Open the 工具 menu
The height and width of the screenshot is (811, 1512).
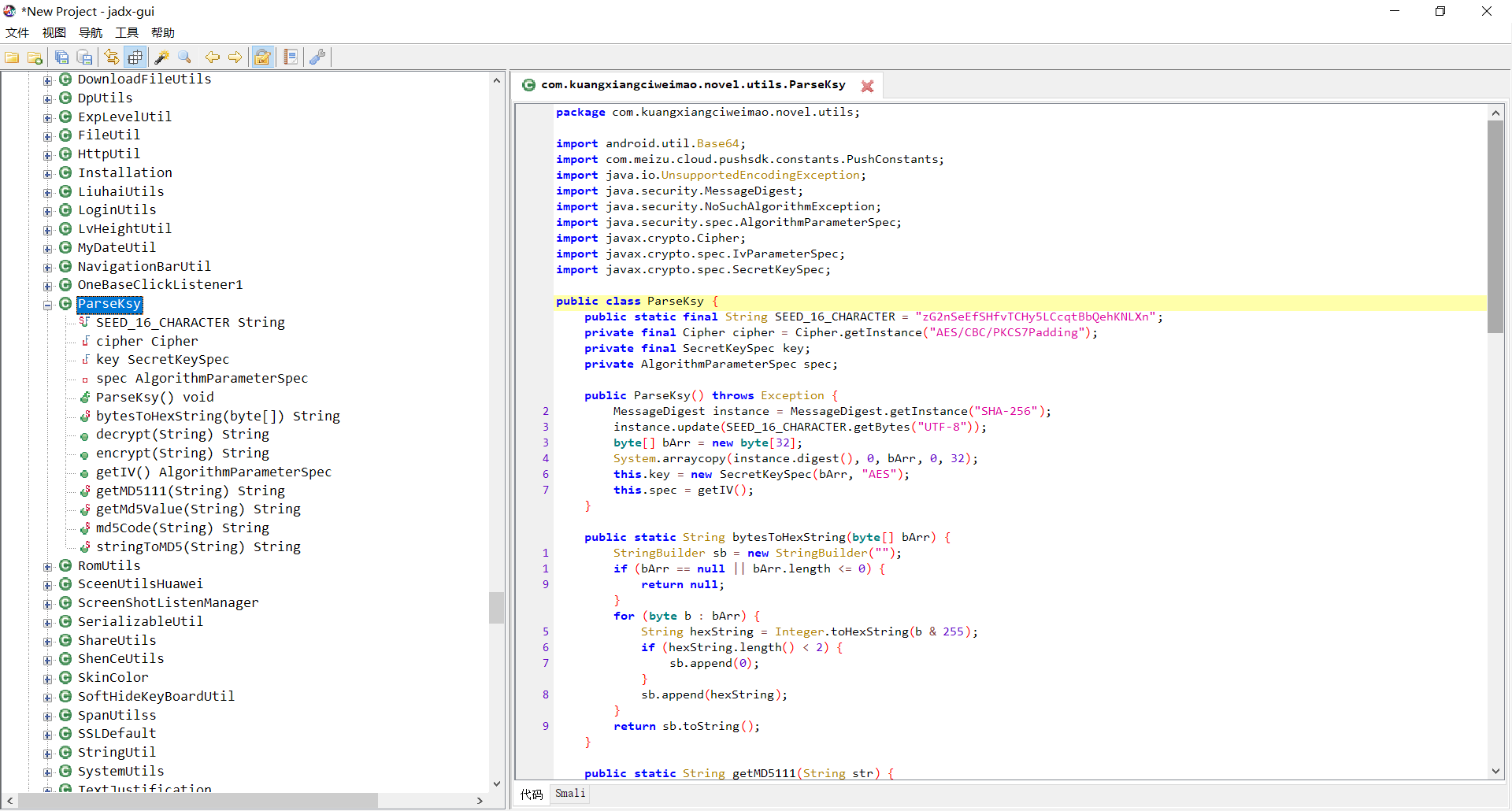pos(127,33)
